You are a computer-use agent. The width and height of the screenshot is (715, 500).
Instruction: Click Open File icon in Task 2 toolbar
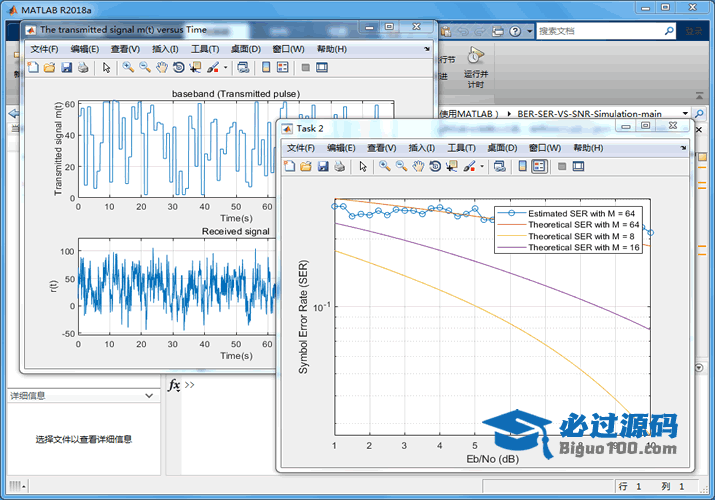[306, 166]
